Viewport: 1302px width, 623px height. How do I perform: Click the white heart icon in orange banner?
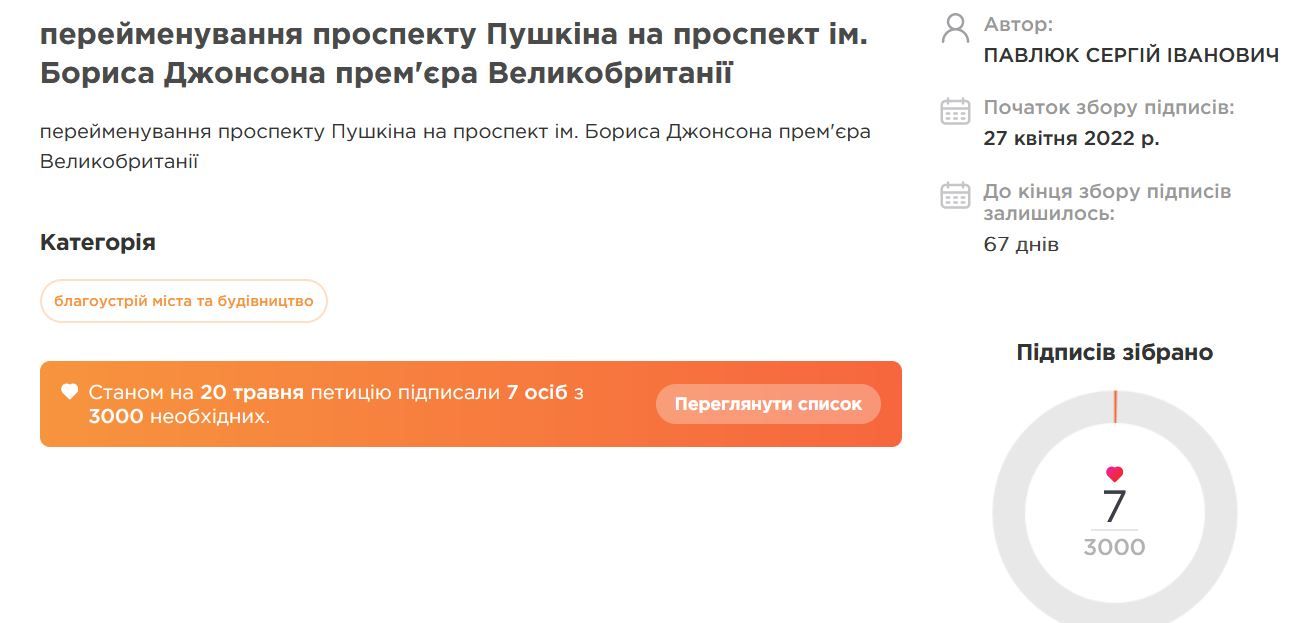(69, 392)
